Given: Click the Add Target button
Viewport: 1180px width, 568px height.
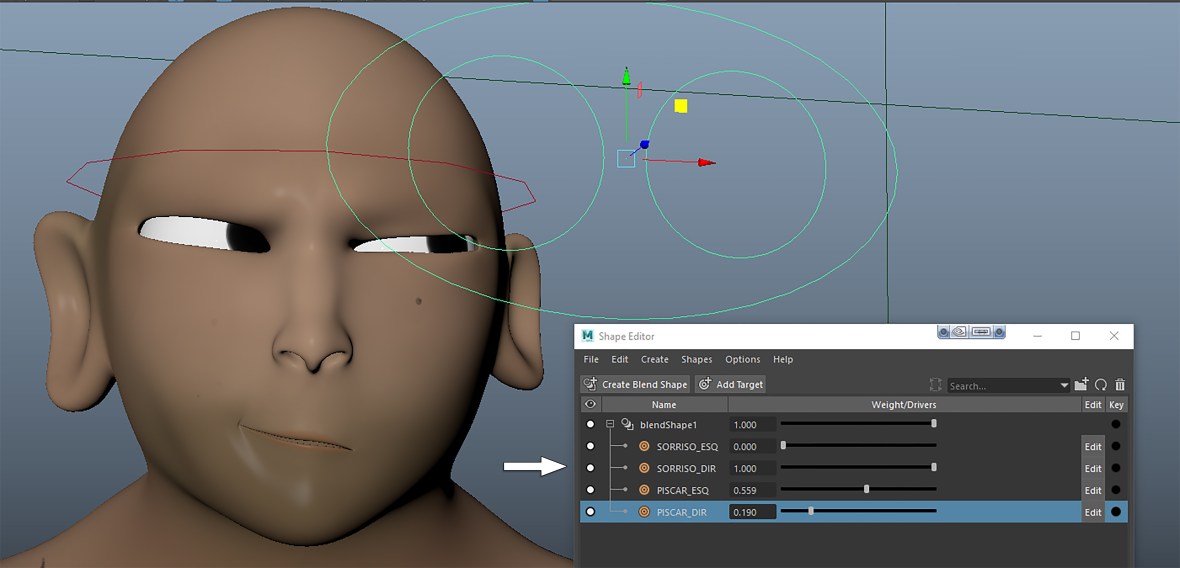Looking at the screenshot, I should [730, 385].
